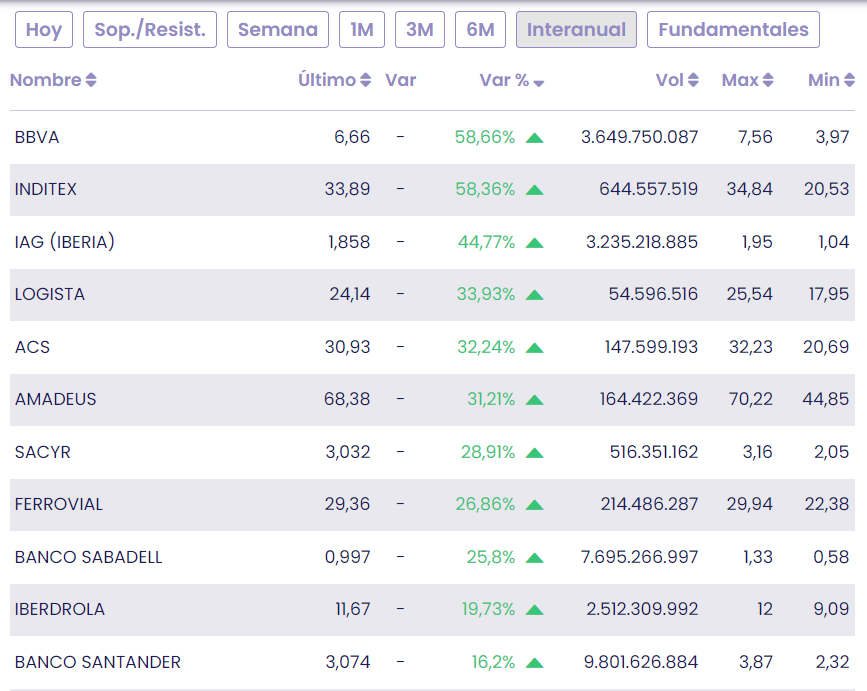Viewport: 867px width, 691px height.
Task: Select the Semana period tab
Action: 278,30
